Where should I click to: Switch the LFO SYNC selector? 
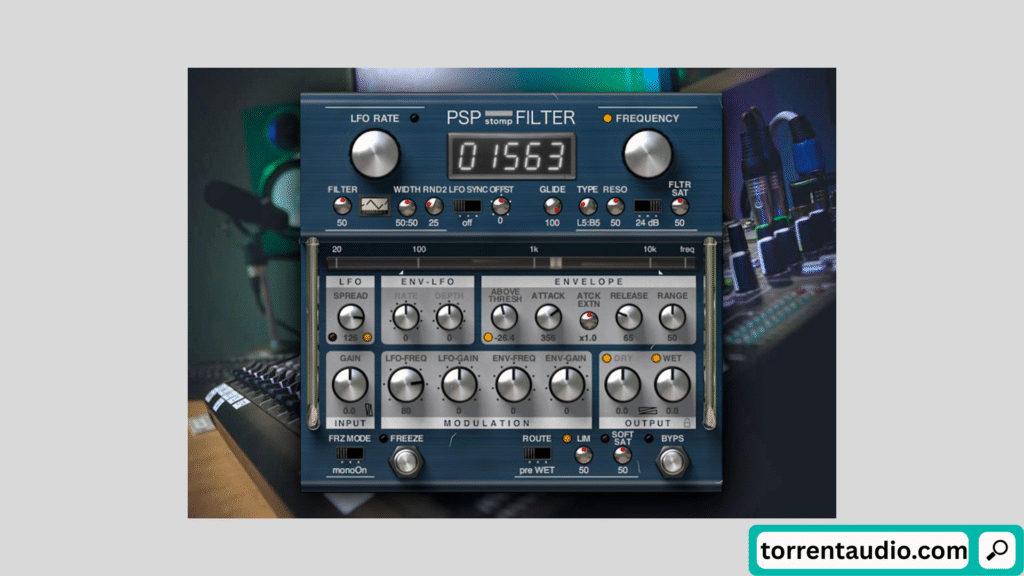pyautogui.click(x=466, y=206)
